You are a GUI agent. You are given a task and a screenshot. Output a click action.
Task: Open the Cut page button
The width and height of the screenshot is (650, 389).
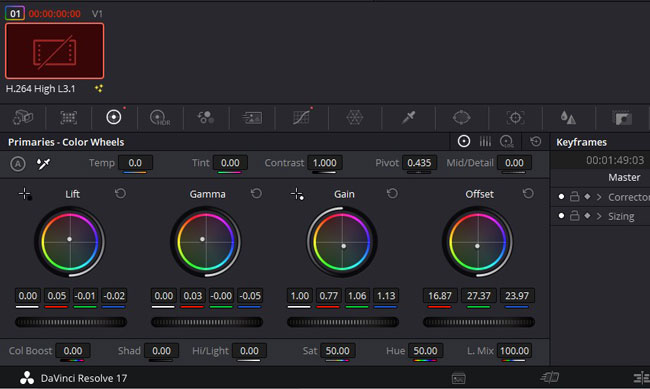[550, 377]
